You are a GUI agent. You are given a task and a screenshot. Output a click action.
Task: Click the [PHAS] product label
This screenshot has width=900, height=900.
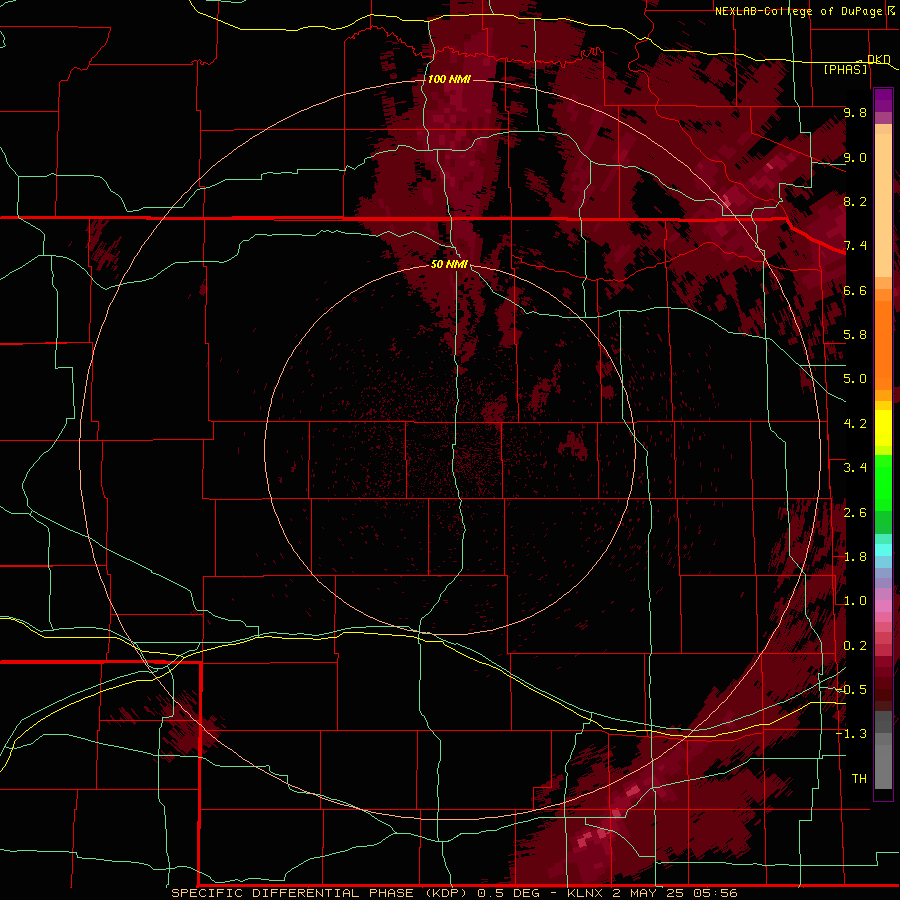[x=845, y=69]
